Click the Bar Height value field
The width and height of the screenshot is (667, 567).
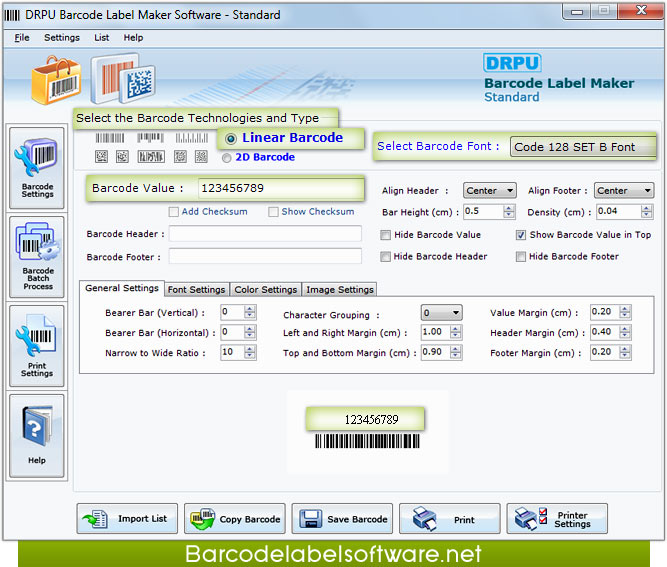(484, 211)
